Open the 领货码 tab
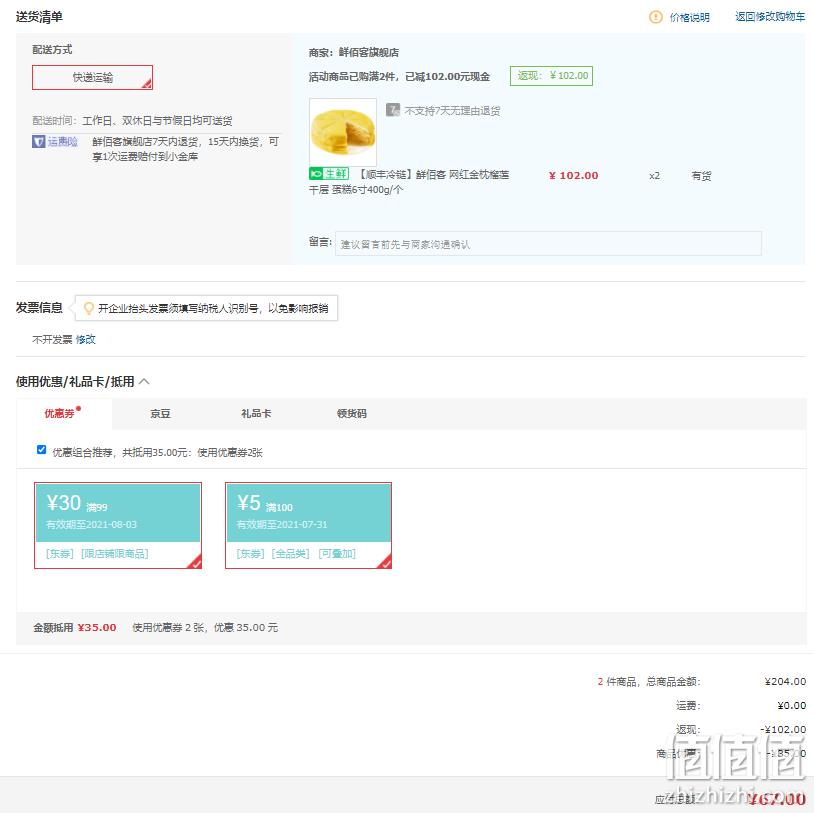The width and height of the screenshot is (814, 813). tap(351, 414)
